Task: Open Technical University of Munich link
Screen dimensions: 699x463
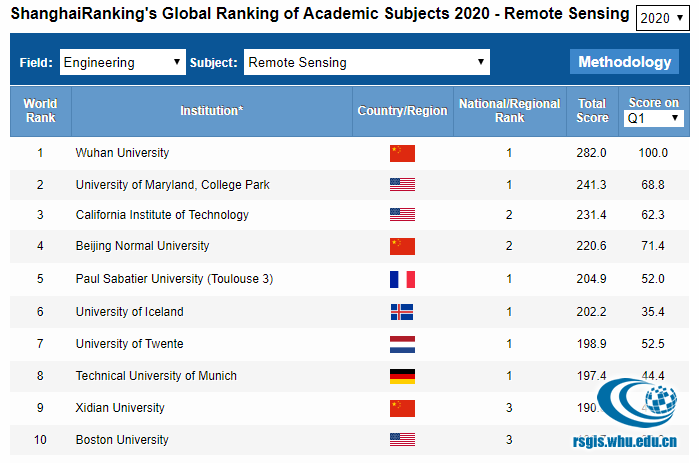Action: click(x=156, y=376)
